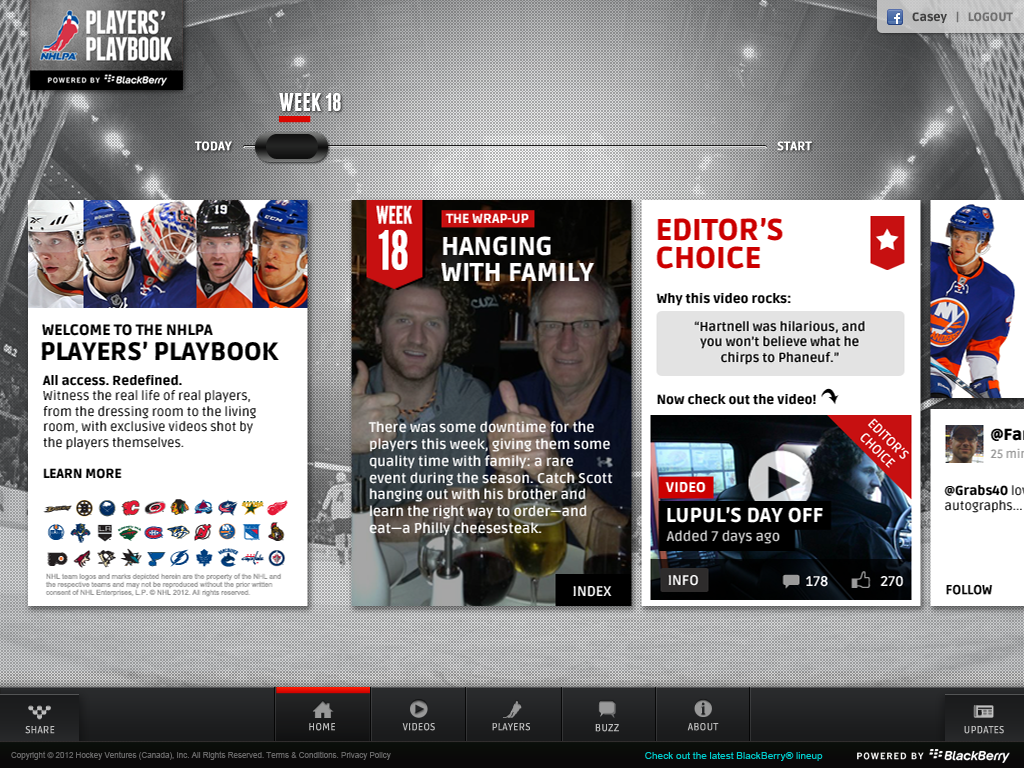The width and height of the screenshot is (1024, 768).
Task: Click the Winnipeg Jets logo
Action: click(277, 558)
